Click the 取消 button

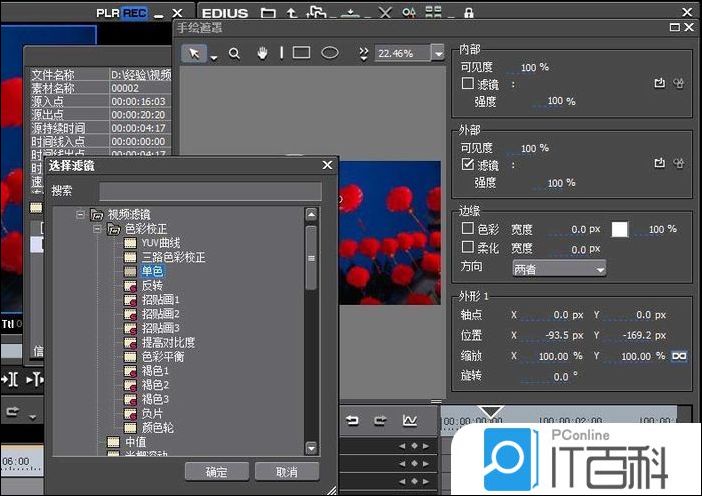[x=286, y=472]
